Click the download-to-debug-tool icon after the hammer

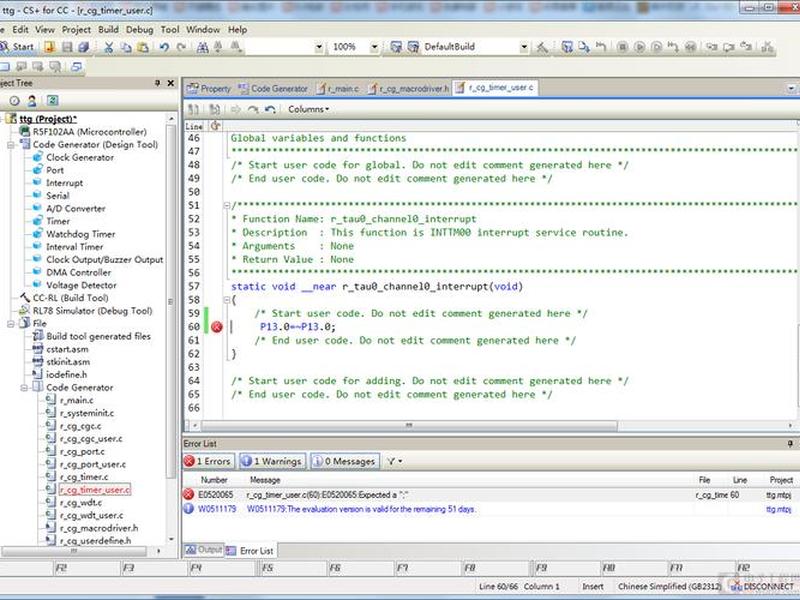coord(567,47)
